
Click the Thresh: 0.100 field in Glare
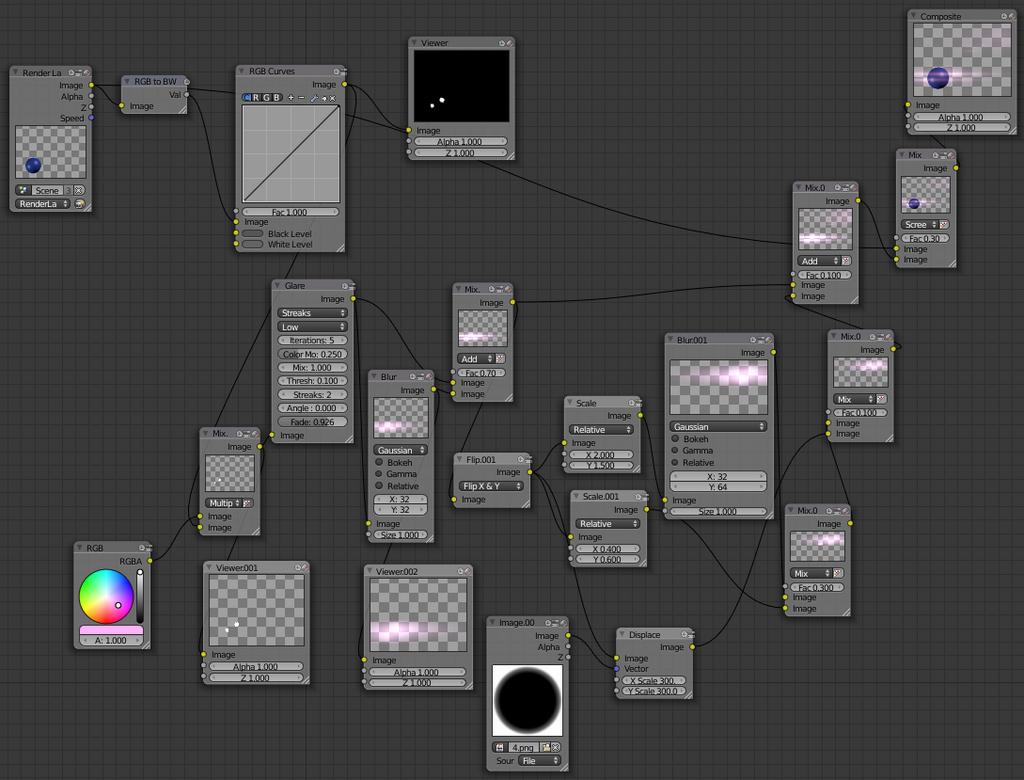pos(312,381)
